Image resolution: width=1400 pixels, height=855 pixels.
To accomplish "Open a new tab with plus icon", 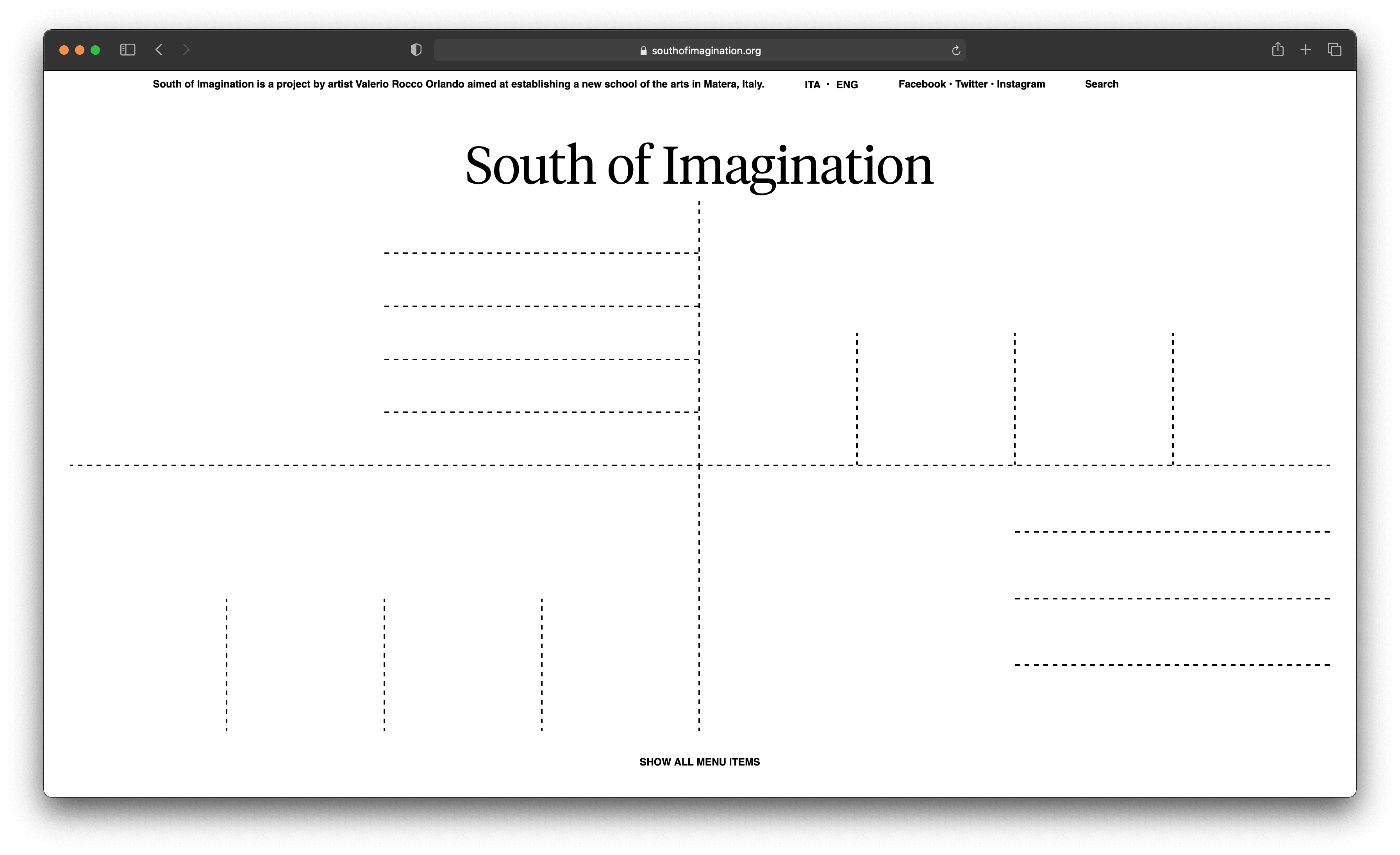I will coord(1306,50).
